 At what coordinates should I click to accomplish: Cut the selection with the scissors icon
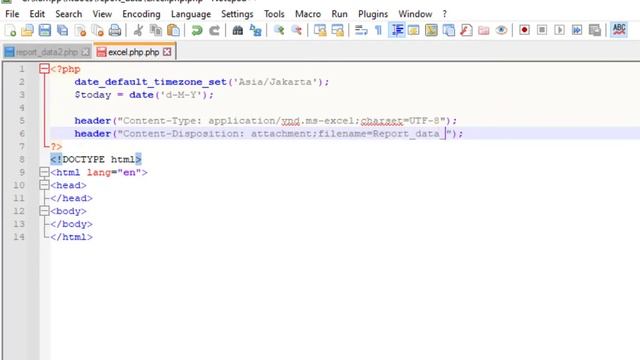click(x=138, y=30)
